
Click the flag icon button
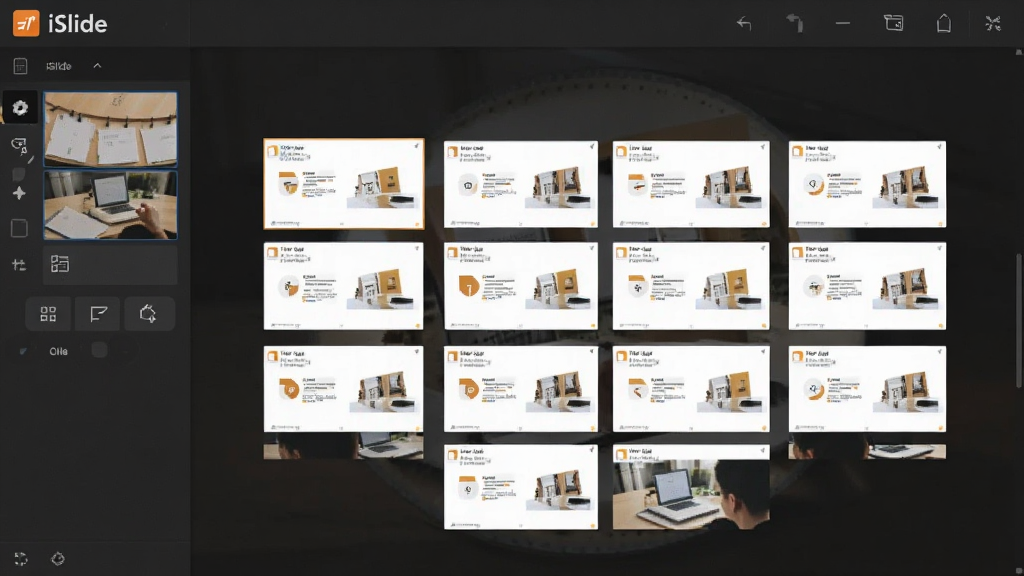click(x=98, y=314)
